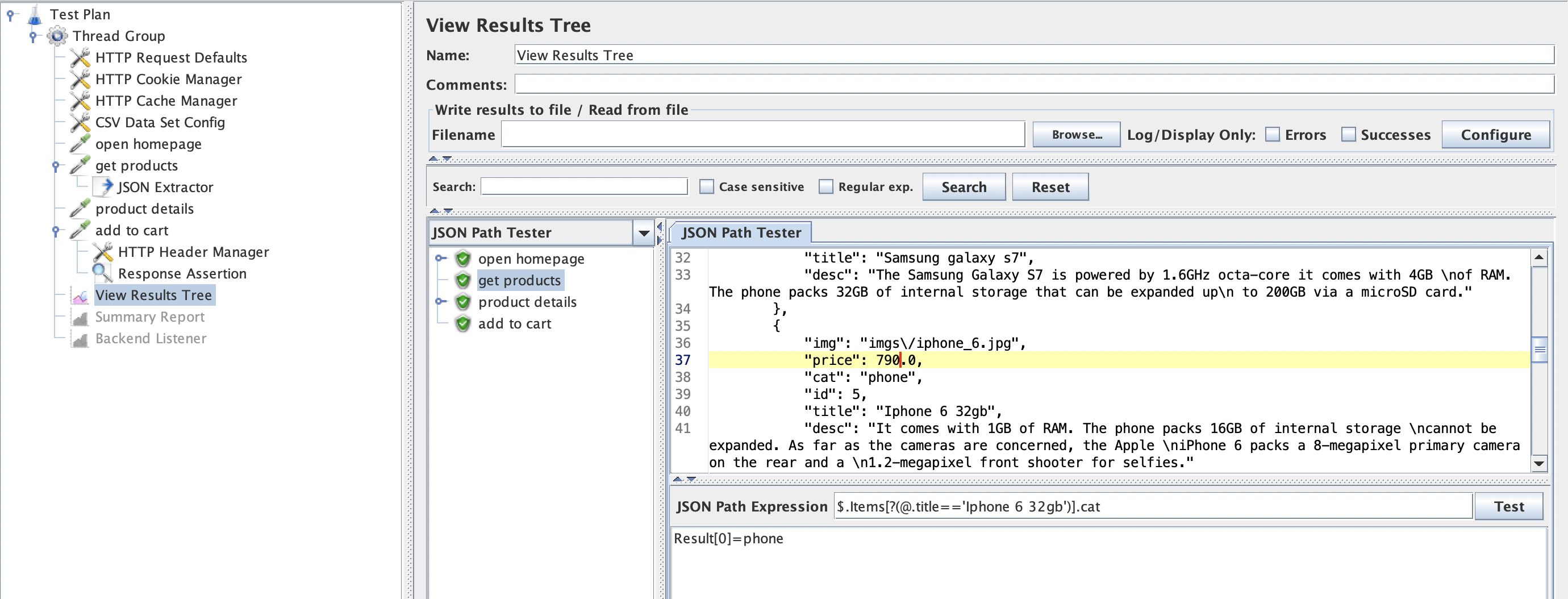
Task: Click the Response Assertion magnifier icon
Action: tap(103, 274)
